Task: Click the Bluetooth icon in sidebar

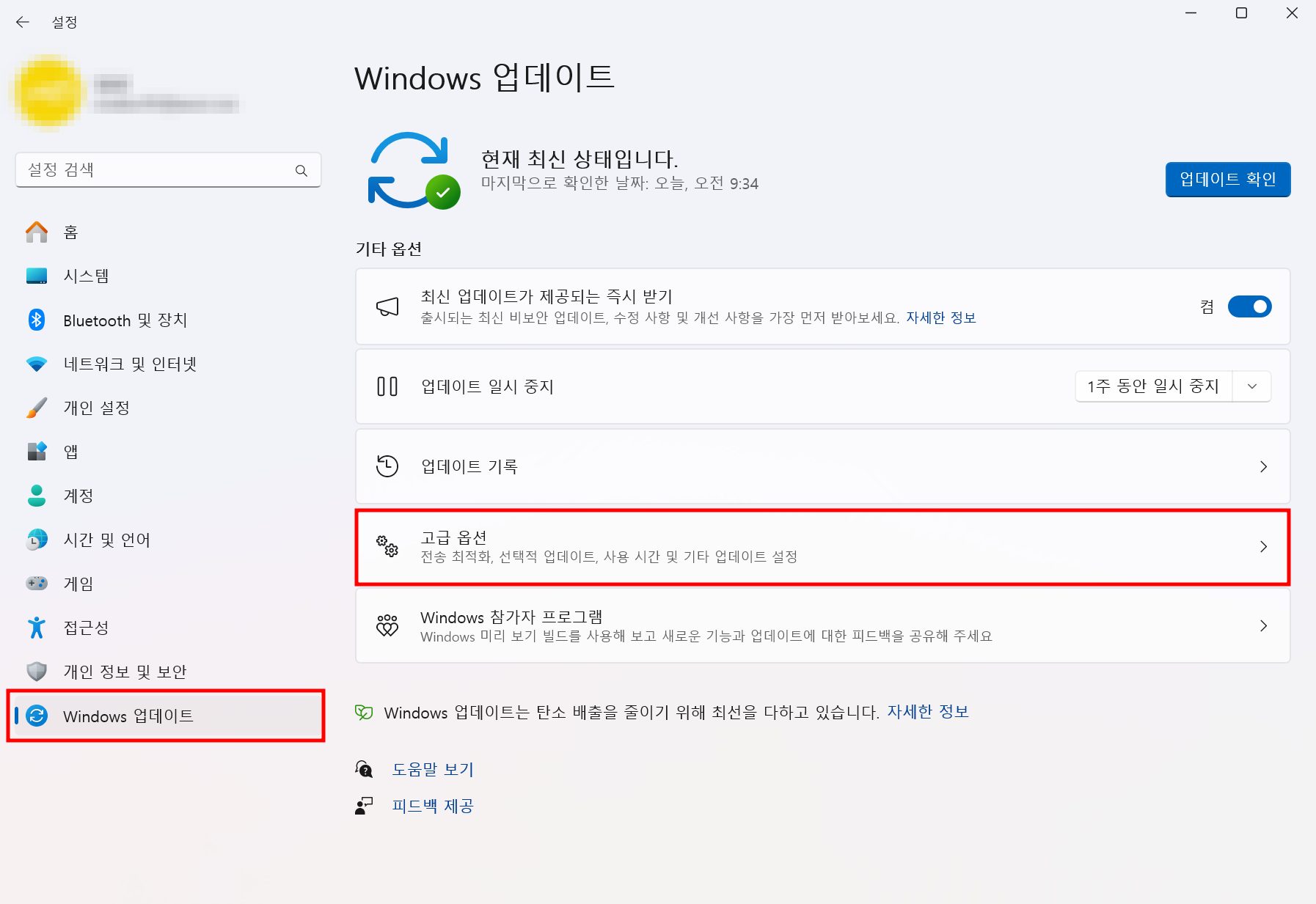Action: coord(37,320)
